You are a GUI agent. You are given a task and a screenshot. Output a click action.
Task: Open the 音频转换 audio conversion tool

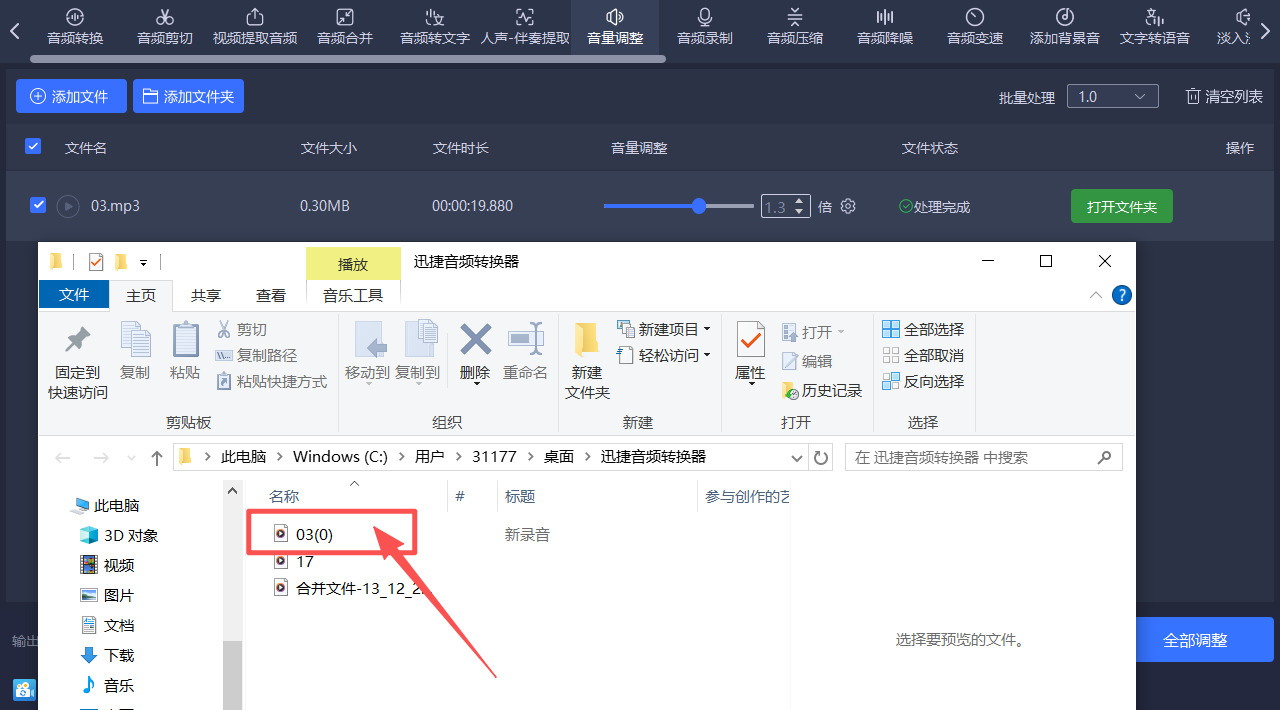coord(75,27)
